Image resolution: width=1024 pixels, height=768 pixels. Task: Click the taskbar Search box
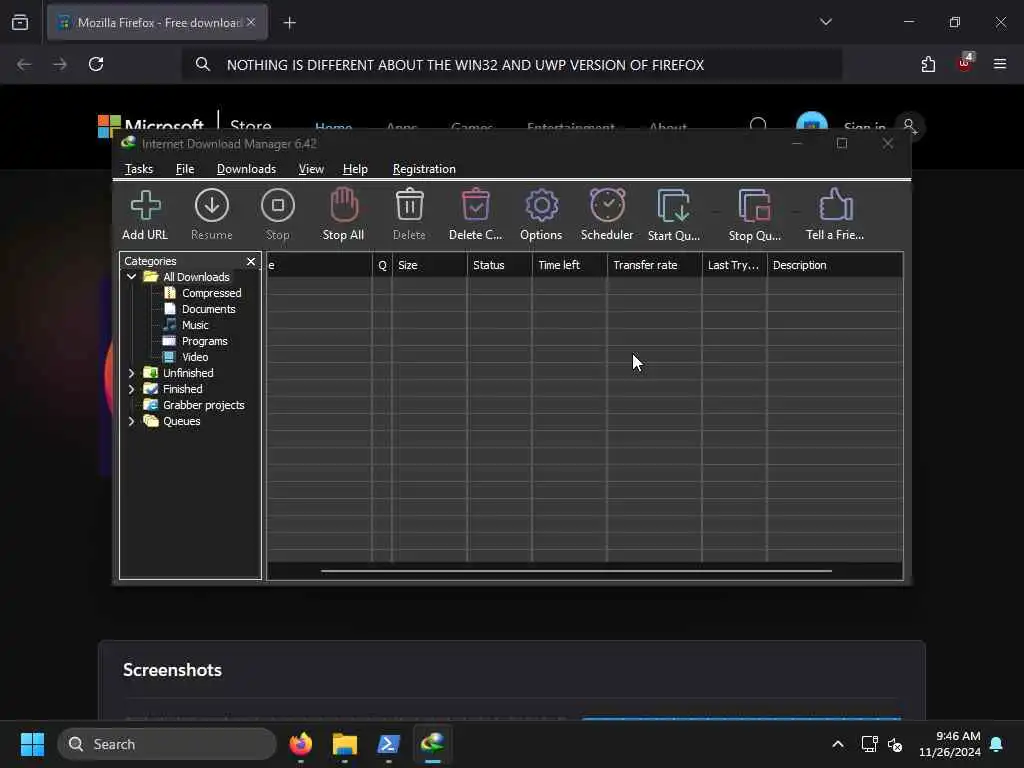[167, 744]
